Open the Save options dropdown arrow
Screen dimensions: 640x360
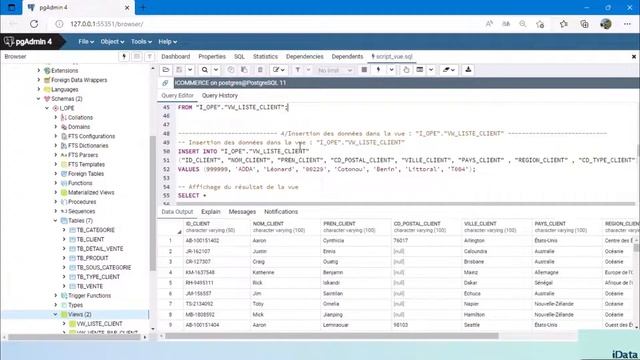click(190, 70)
